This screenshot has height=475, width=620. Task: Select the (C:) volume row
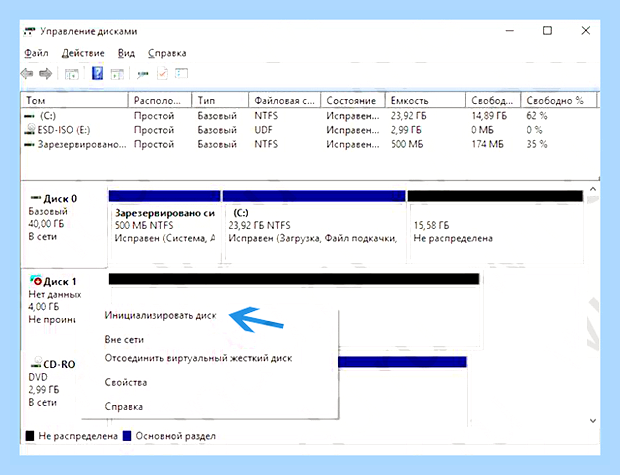click(x=310, y=116)
